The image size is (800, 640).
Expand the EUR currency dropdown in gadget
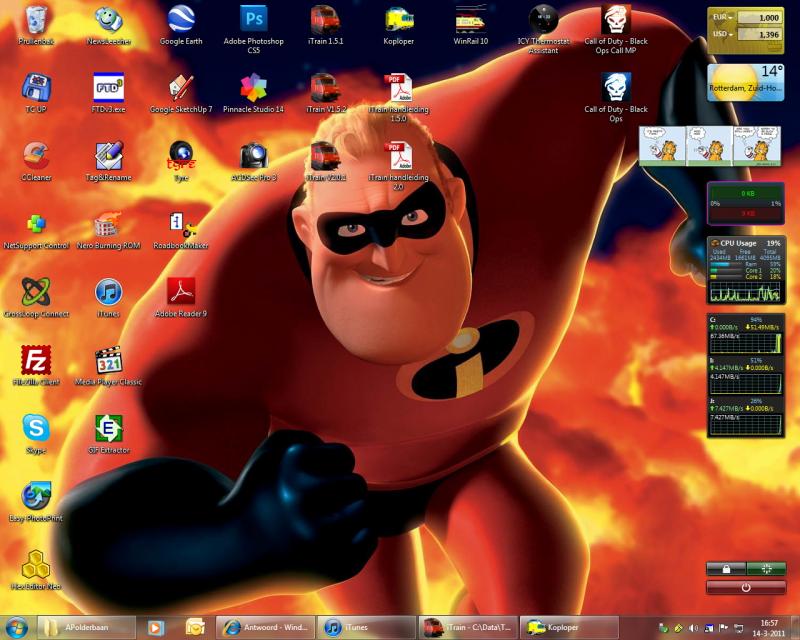click(723, 17)
